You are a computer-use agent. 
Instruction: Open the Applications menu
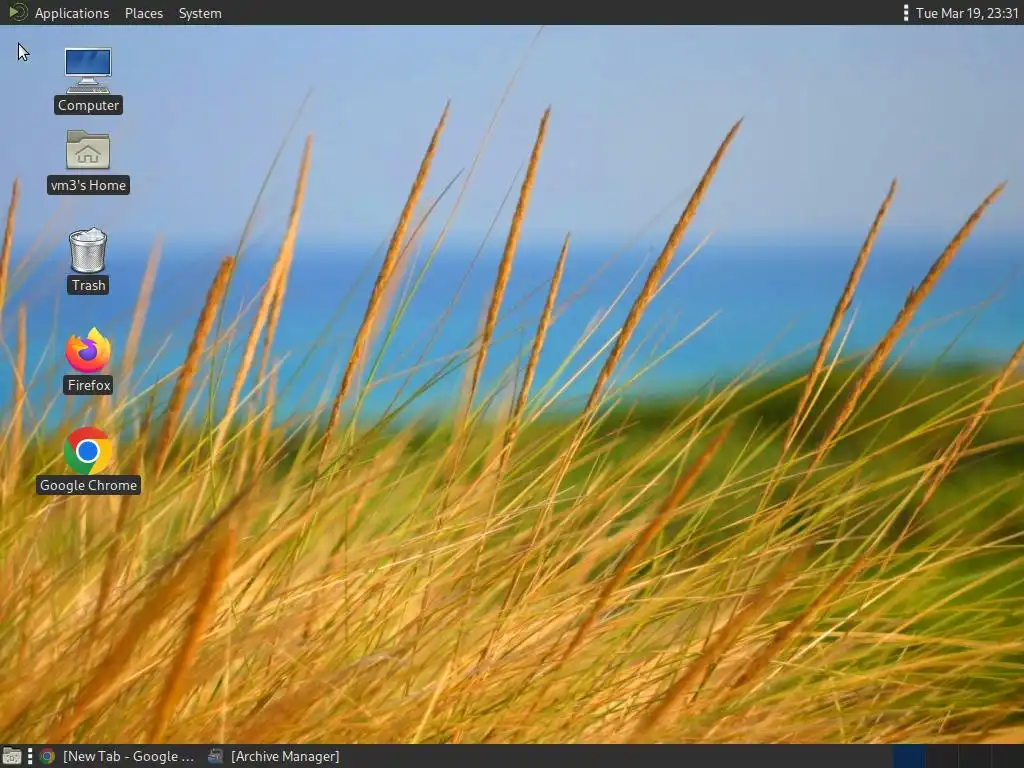[72, 13]
